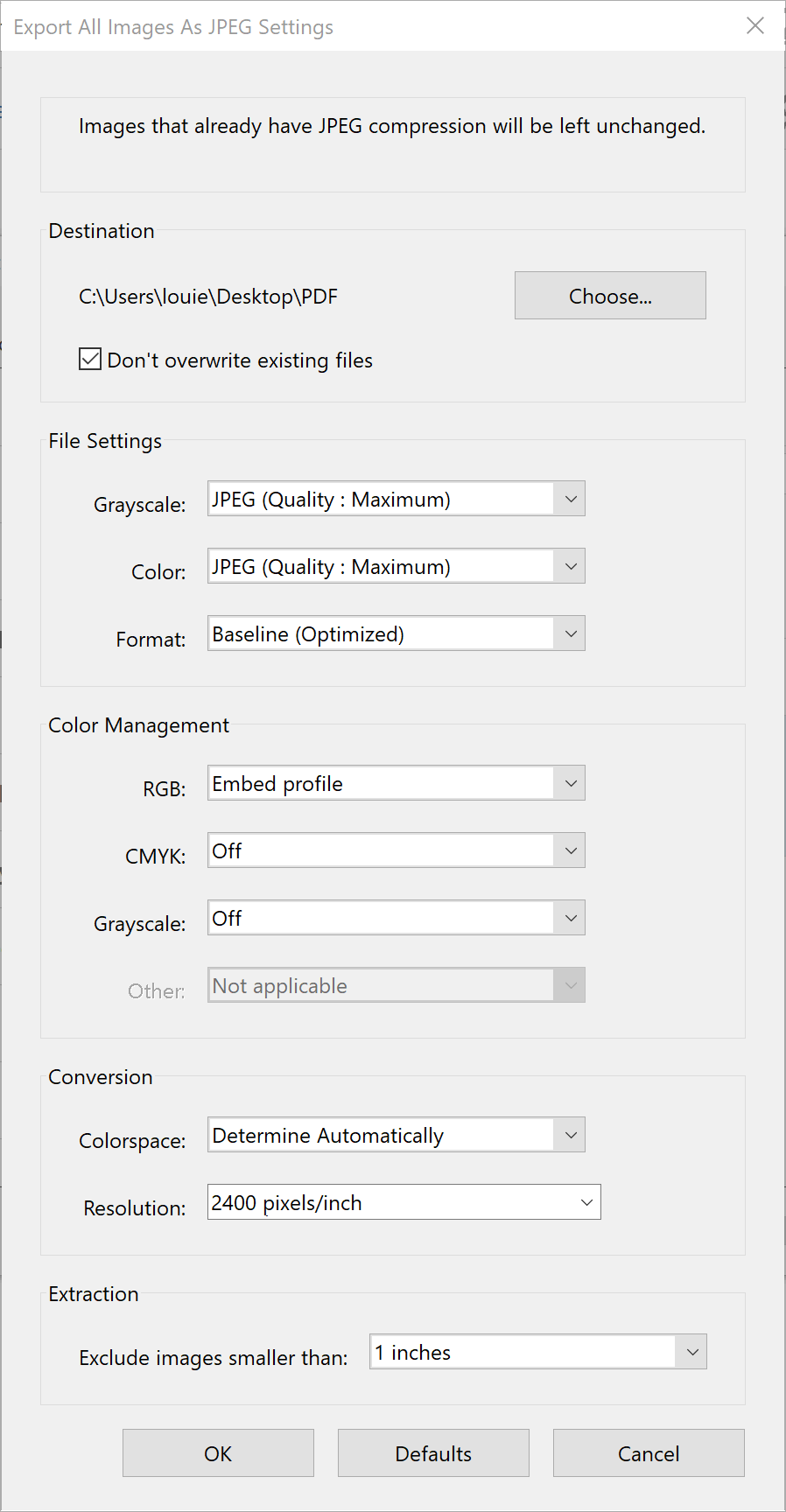Click the Choose... destination button
This screenshot has width=786, height=1512.
[x=610, y=296]
